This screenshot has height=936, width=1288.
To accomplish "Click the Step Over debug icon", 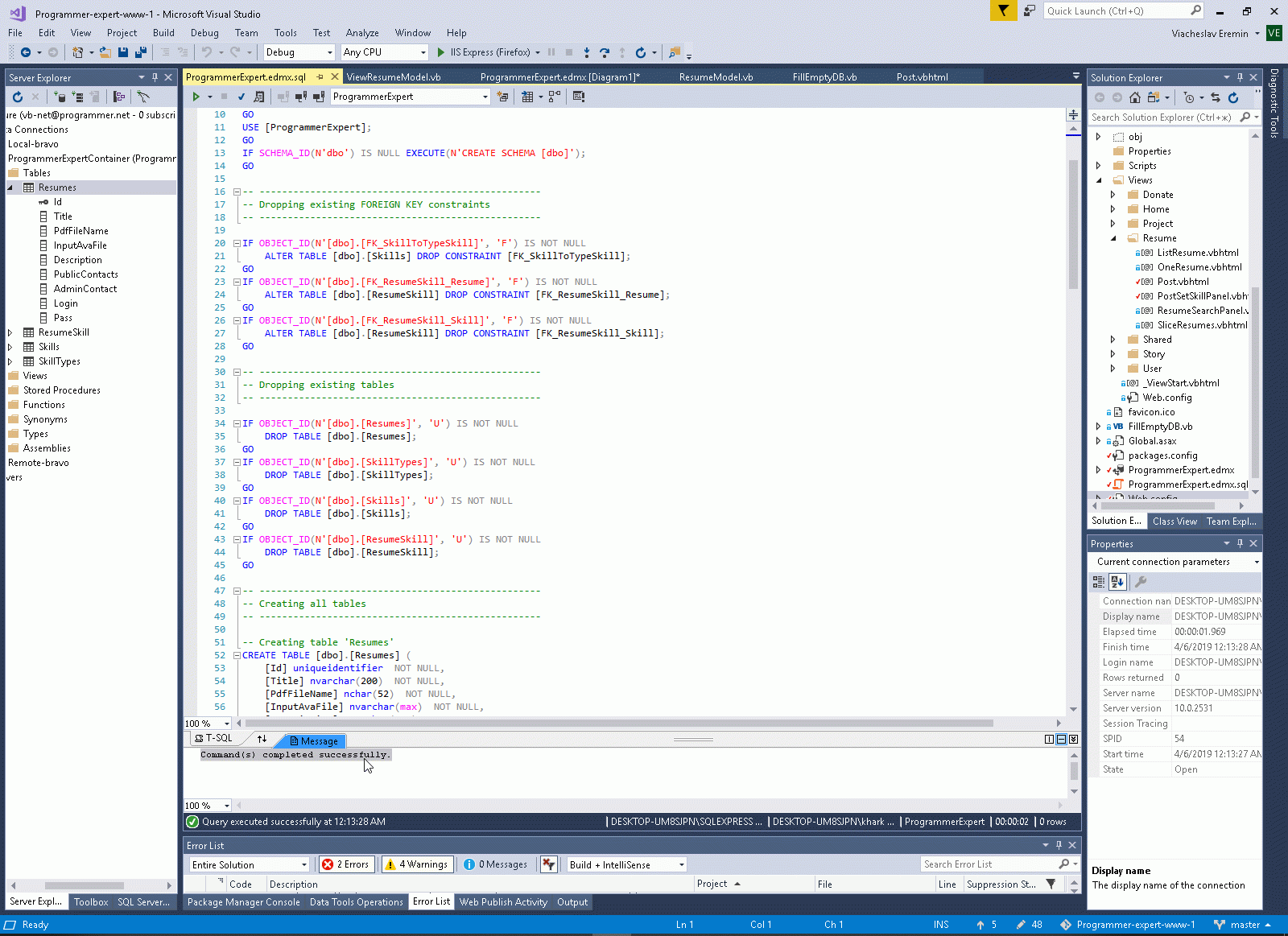I will [x=605, y=52].
